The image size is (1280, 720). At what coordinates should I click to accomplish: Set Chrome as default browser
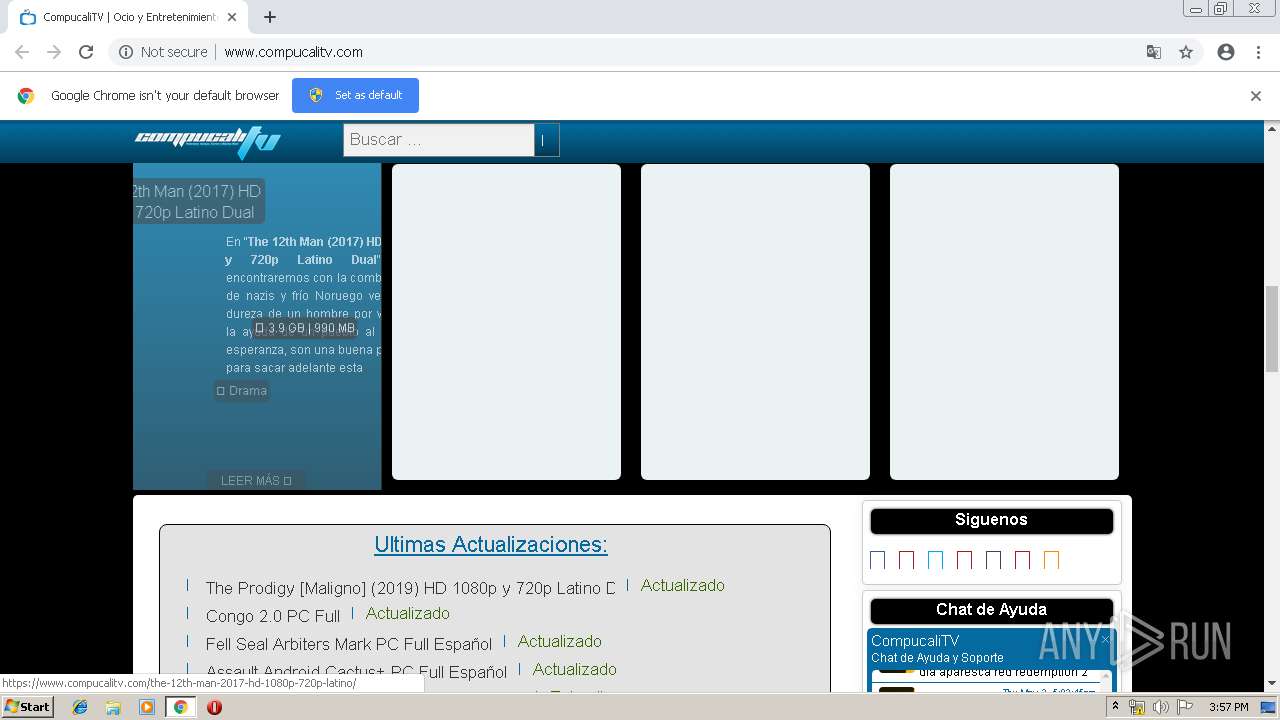(x=355, y=95)
